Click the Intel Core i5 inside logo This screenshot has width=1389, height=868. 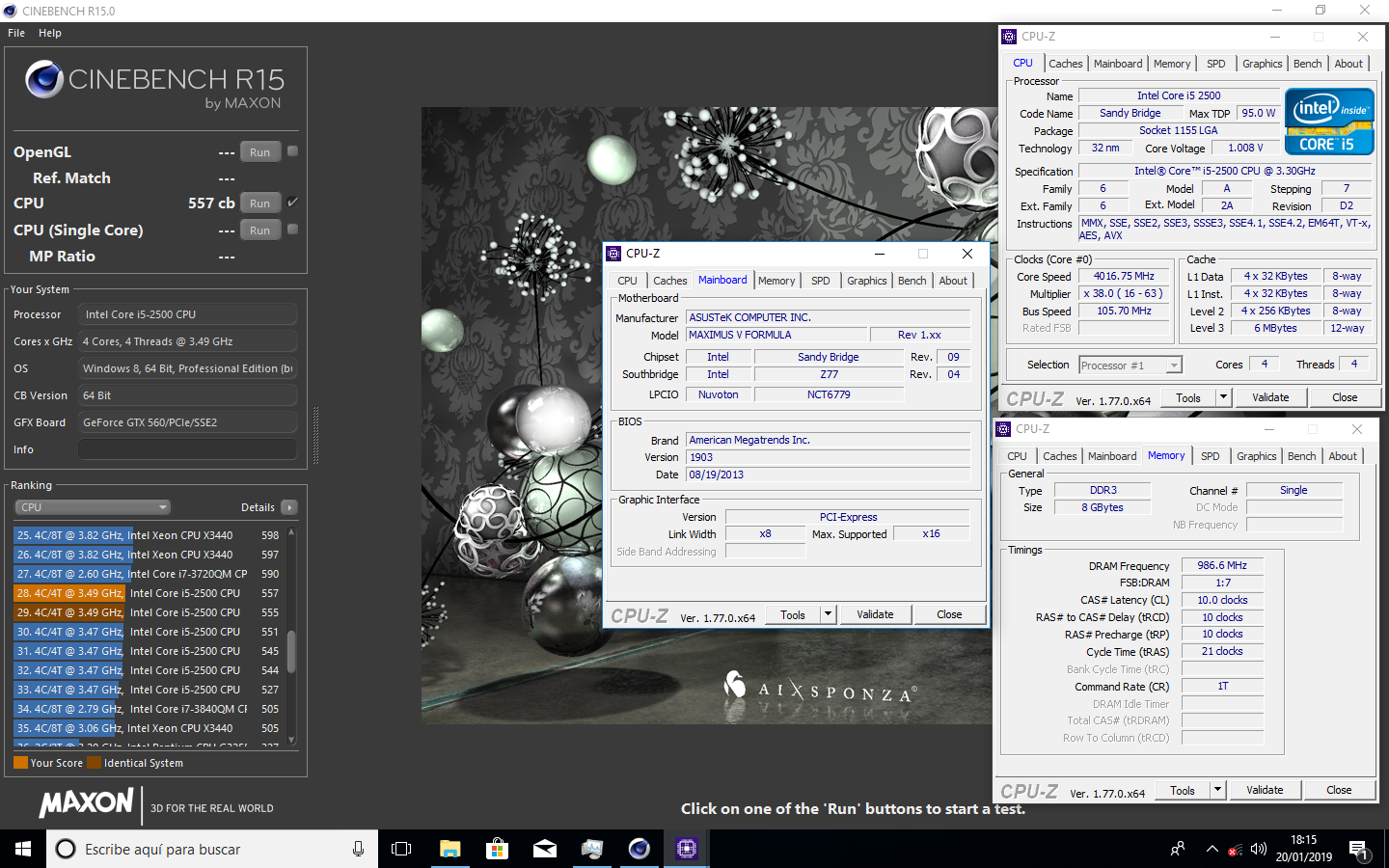click(x=1329, y=122)
